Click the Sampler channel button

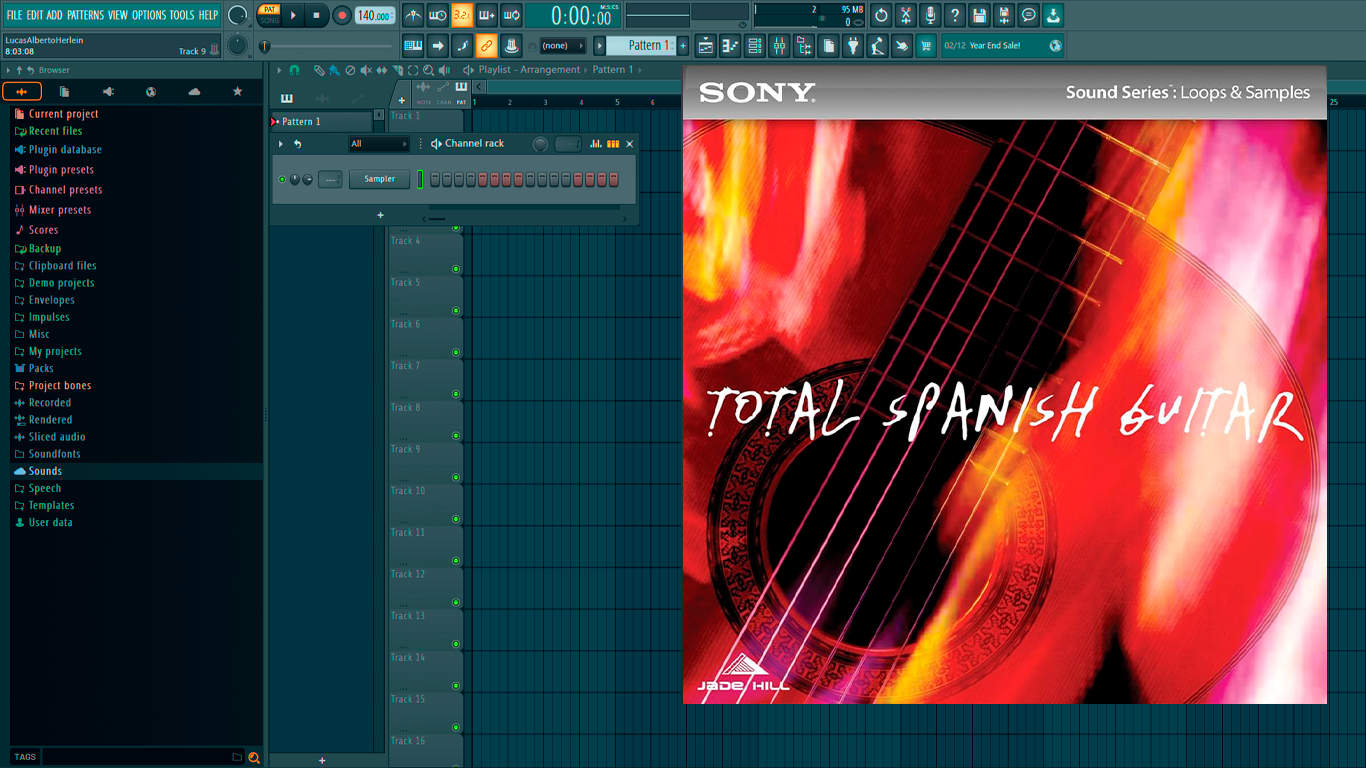379,179
